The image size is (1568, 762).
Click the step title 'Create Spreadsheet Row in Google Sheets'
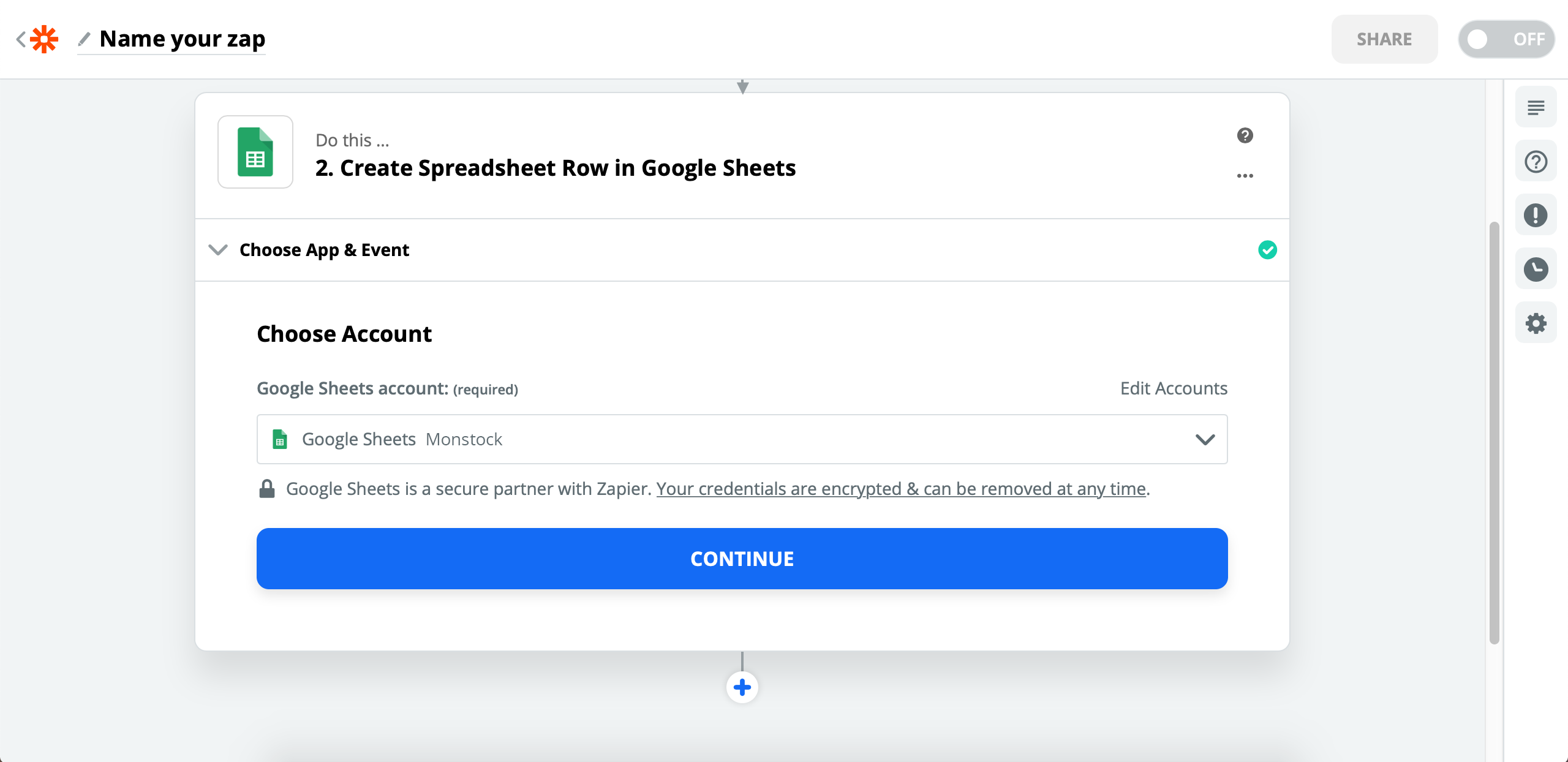coord(556,168)
